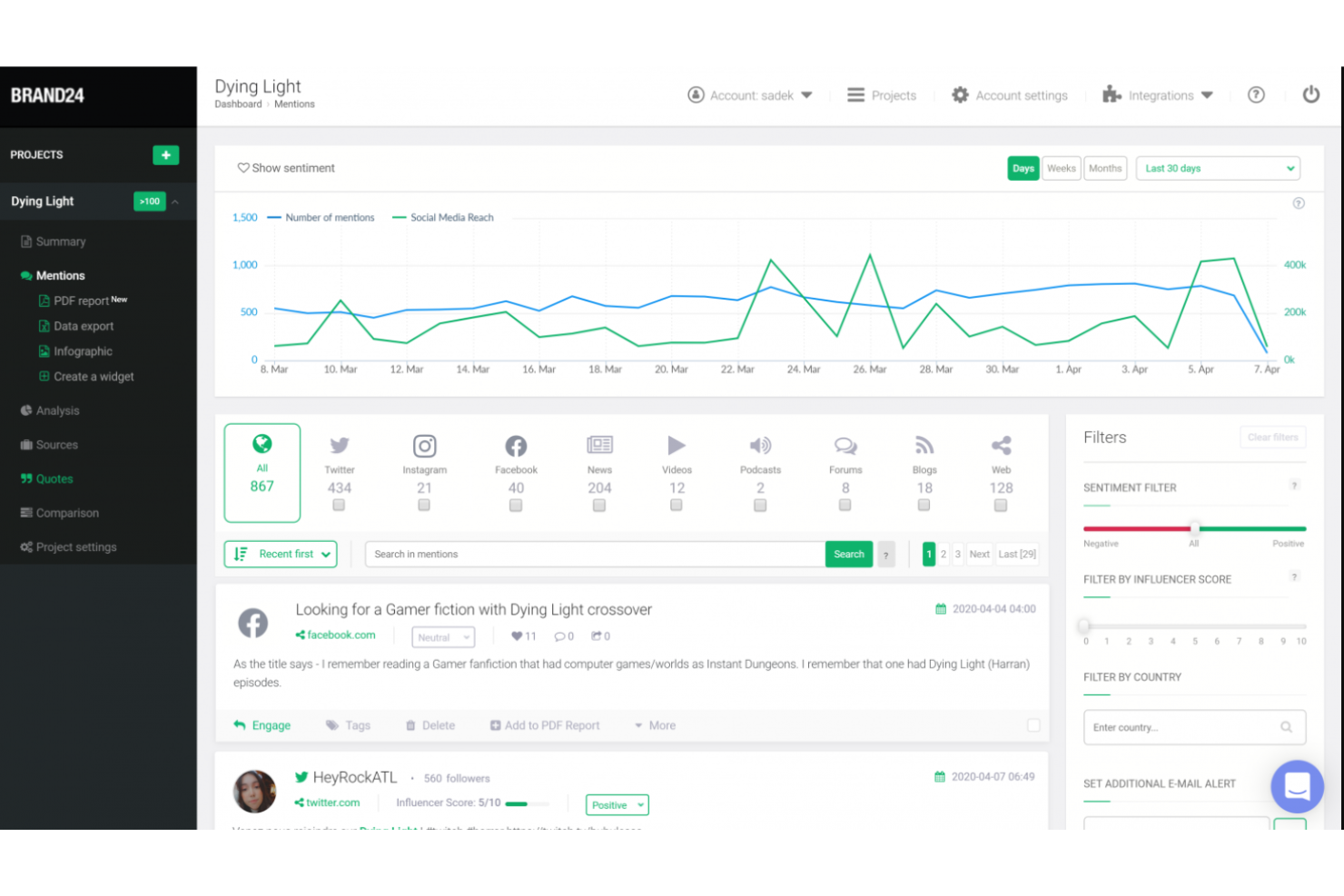Toggle Show sentiment on the chart
Image resolution: width=1344 pixels, height=896 pixels.
(x=286, y=168)
